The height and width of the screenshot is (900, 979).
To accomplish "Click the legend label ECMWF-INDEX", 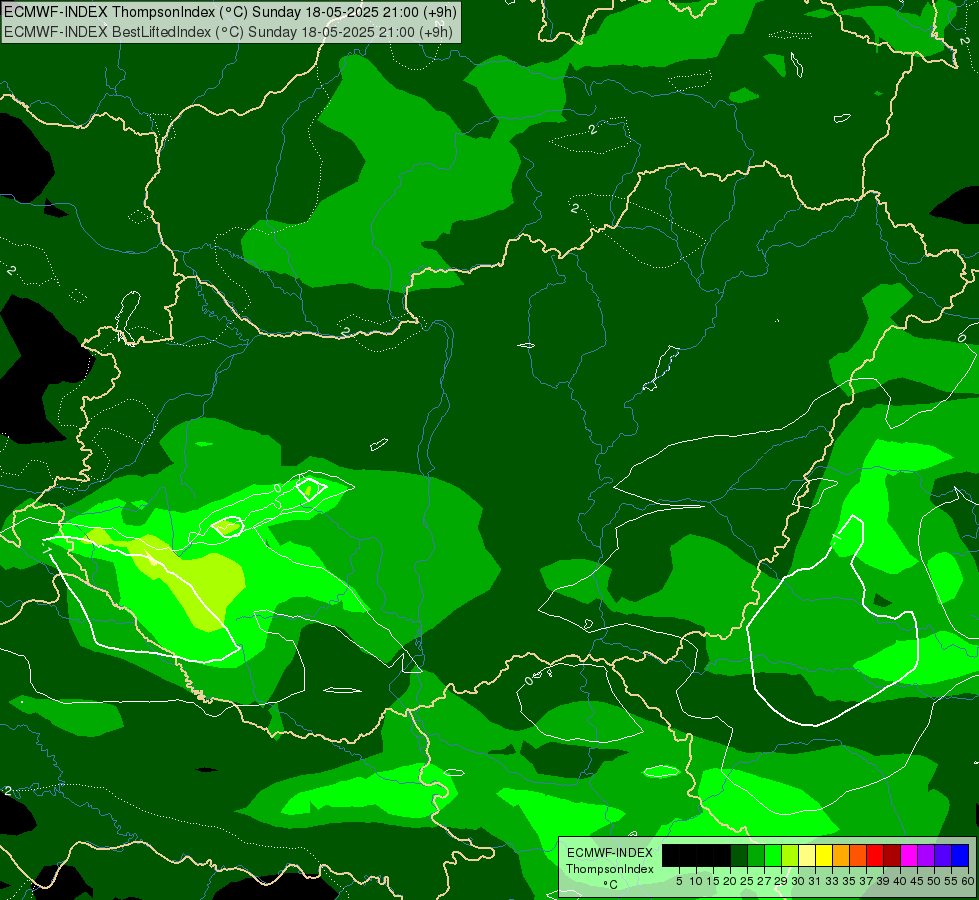I will point(610,853).
